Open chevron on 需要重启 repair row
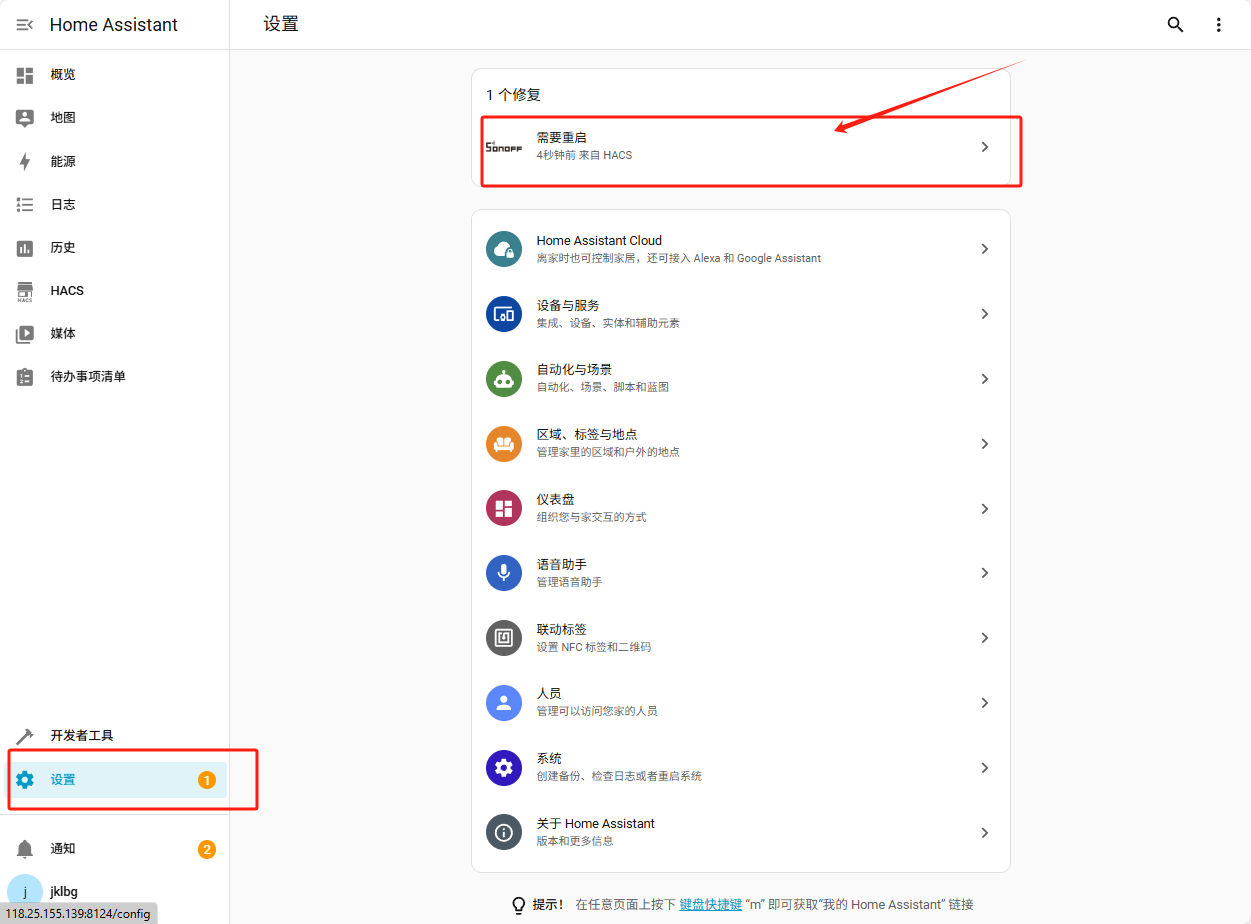 [x=985, y=147]
